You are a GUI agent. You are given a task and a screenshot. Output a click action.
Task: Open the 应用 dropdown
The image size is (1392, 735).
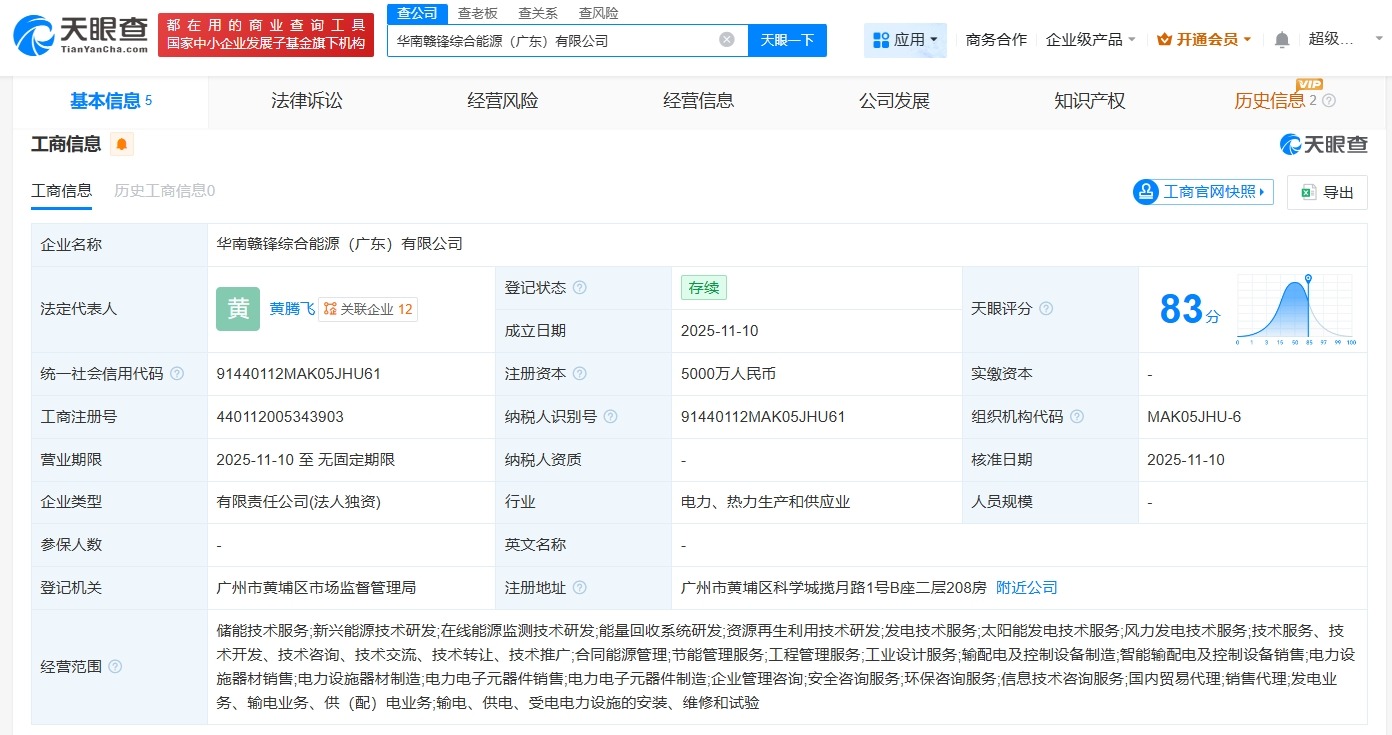905,40
